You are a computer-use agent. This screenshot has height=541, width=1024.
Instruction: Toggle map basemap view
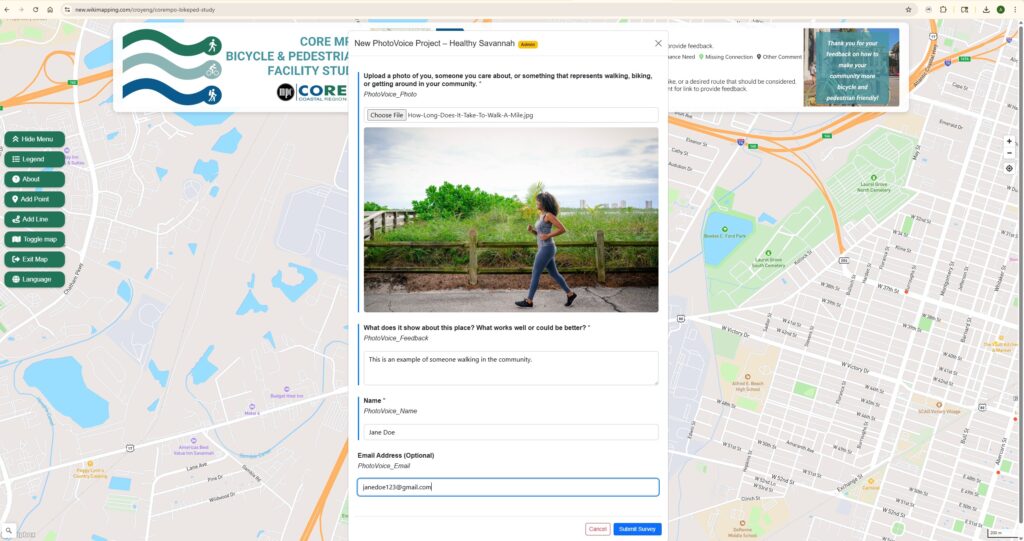34,239
